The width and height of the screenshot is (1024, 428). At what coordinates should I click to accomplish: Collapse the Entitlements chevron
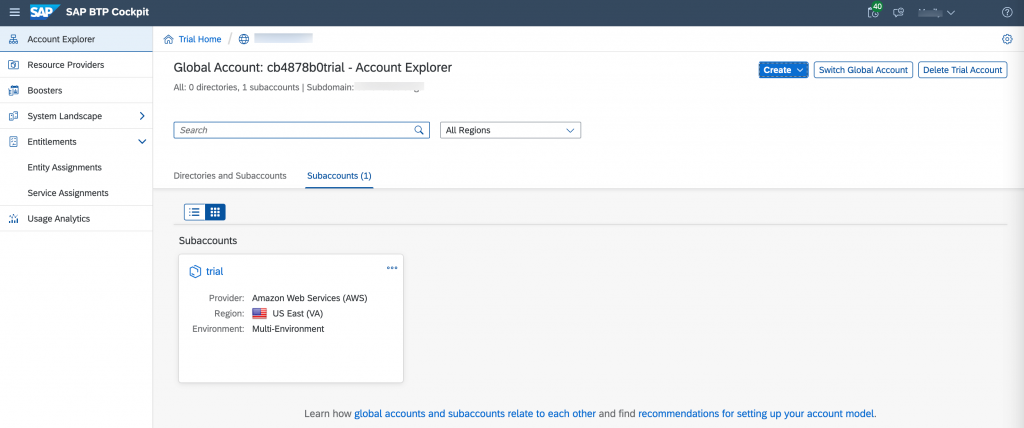click(x=142, y=142)
